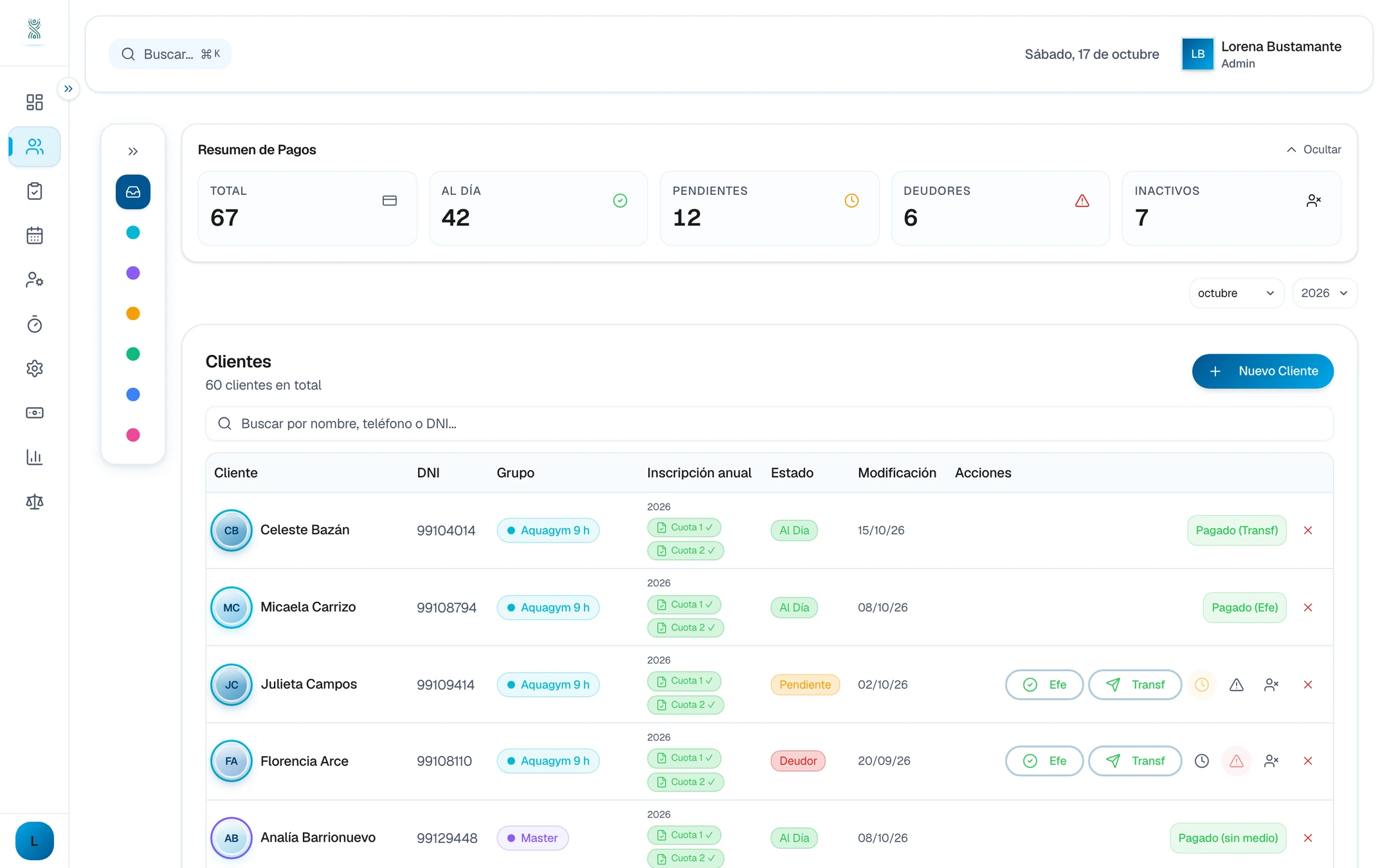The width and height of the screenshot is (1389, 868).
Task: Open the octubre month dropdown
Action: tap(1236, 293)
